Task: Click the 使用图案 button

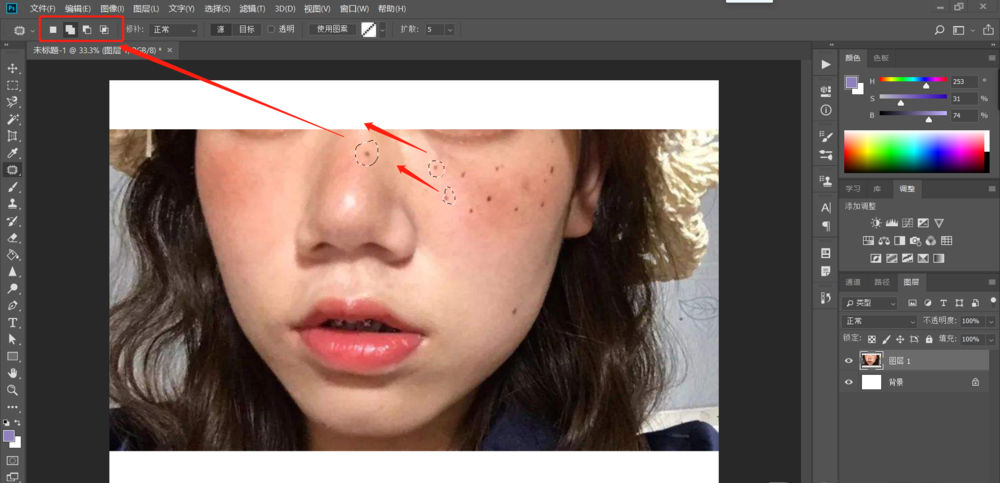Action: coord(332,30)
